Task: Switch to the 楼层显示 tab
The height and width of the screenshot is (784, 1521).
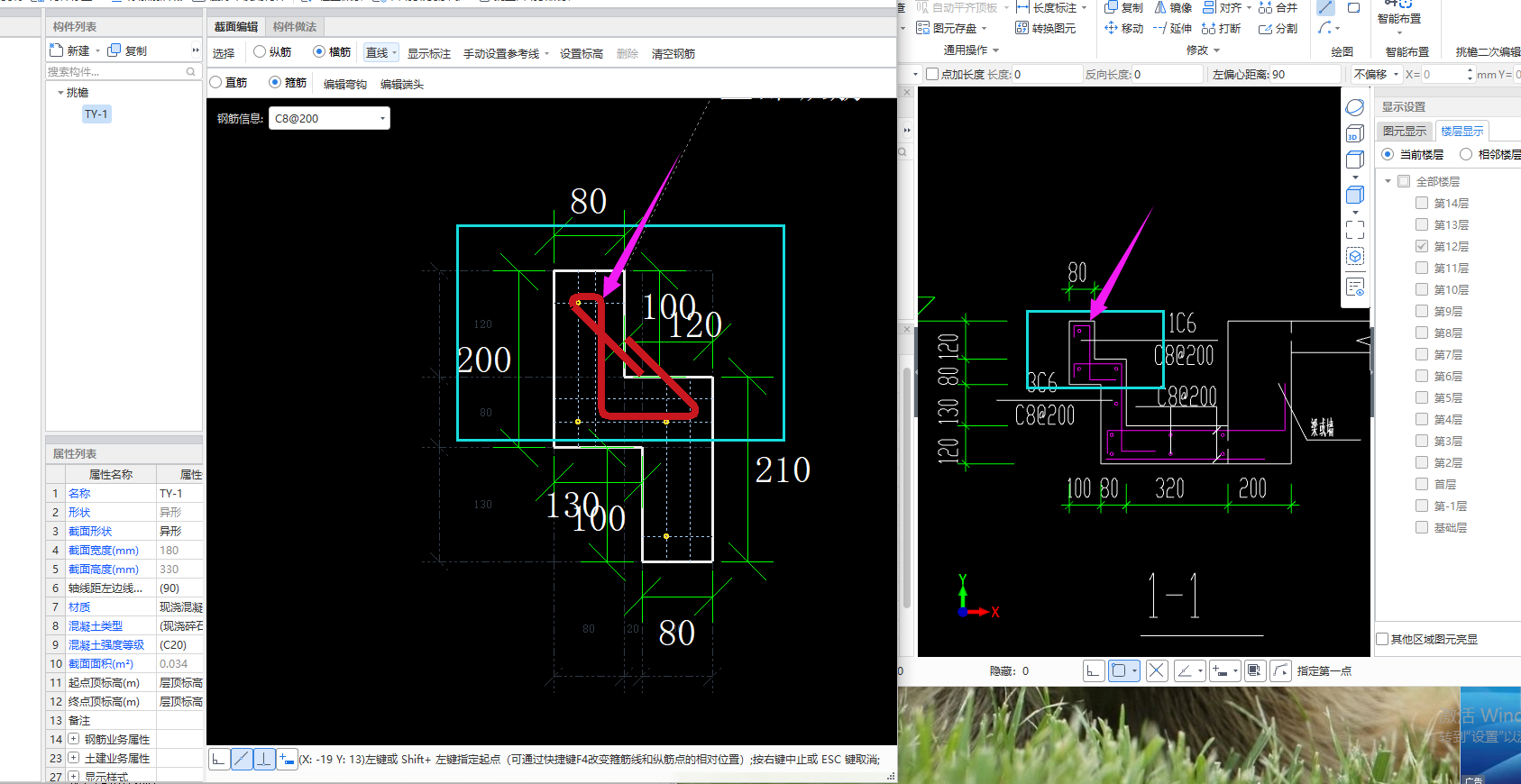Action: (1462, 131)
